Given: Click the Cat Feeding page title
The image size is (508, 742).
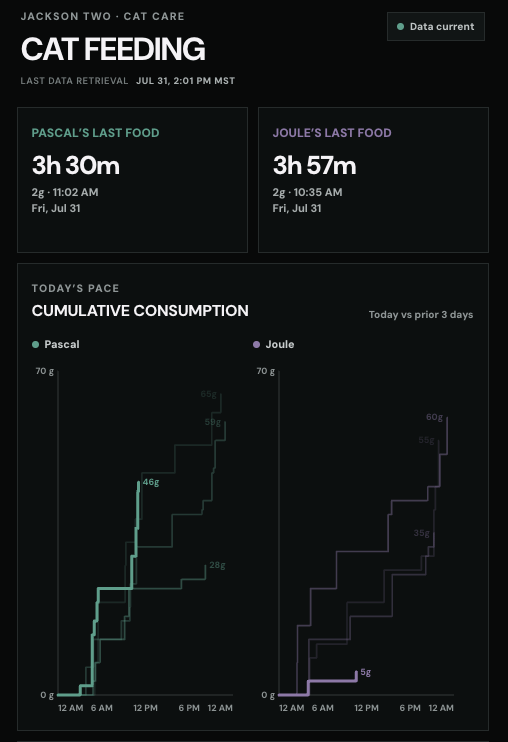Looking at the screenshot, I should tap(113, 49).
